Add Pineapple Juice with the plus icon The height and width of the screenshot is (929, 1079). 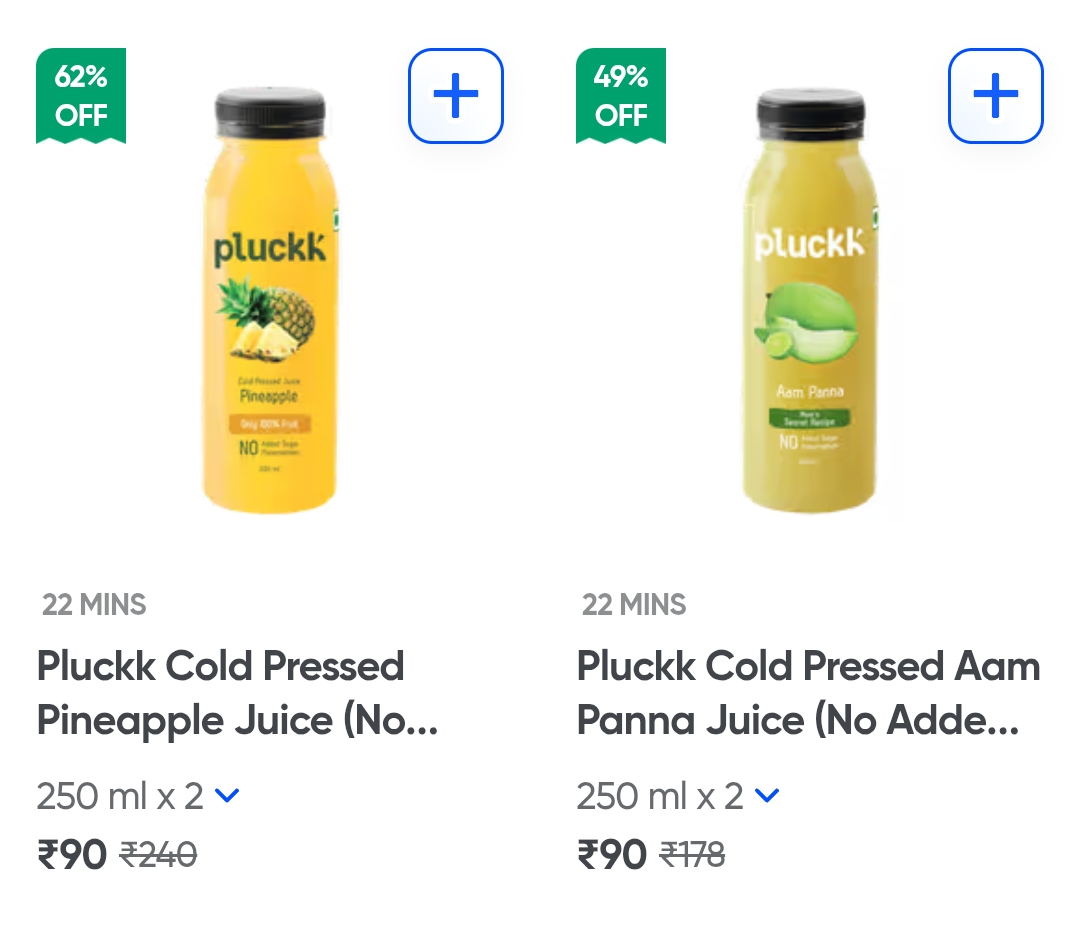point(455,96)
